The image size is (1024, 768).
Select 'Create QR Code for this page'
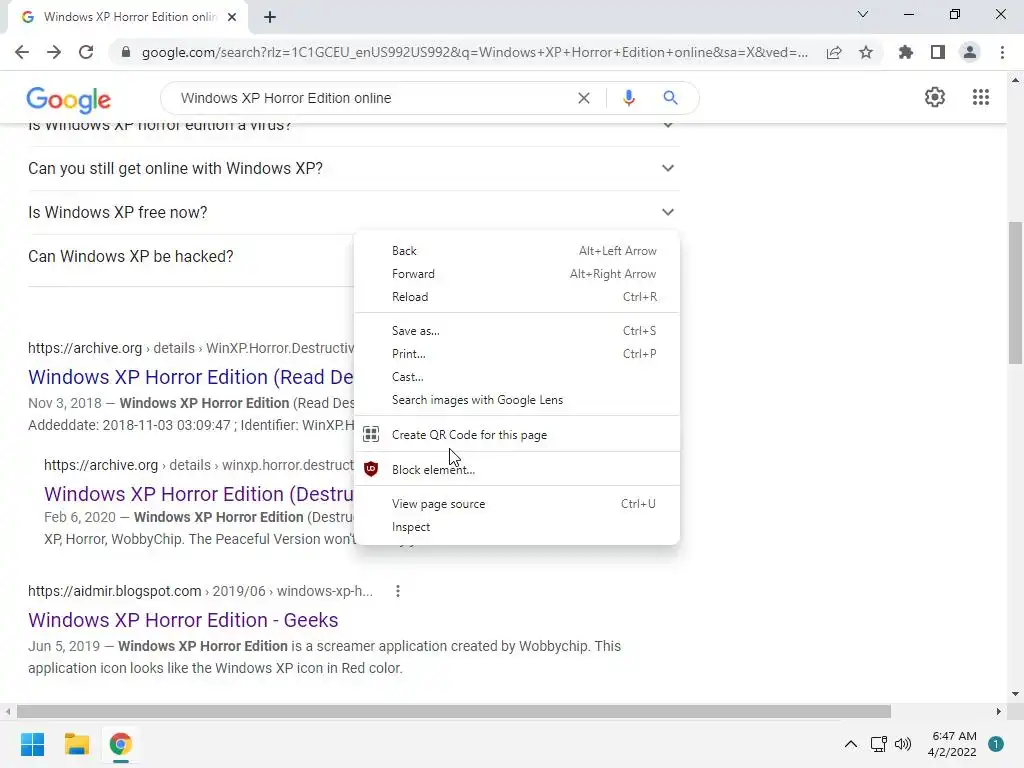tap(517, 434)
